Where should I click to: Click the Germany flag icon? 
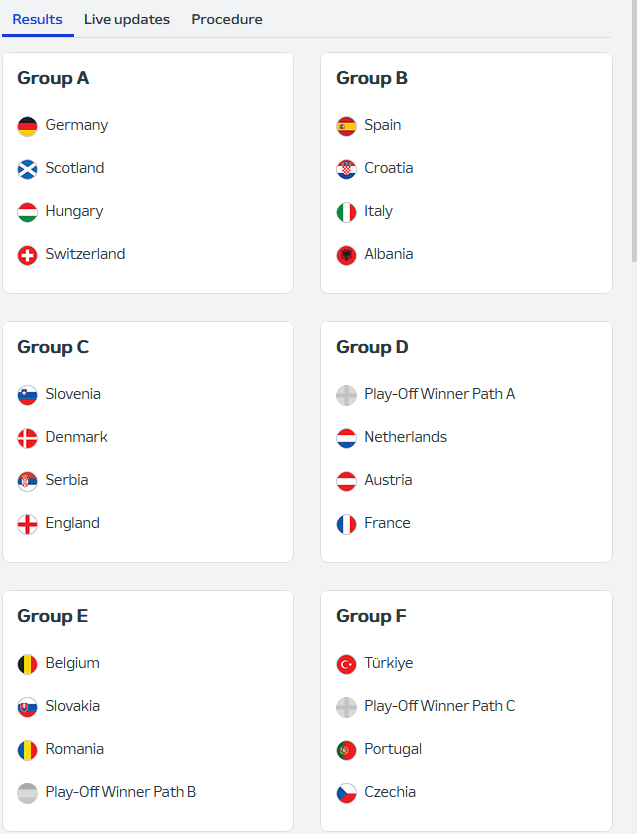pyautogui.click(x=28, y=125)
